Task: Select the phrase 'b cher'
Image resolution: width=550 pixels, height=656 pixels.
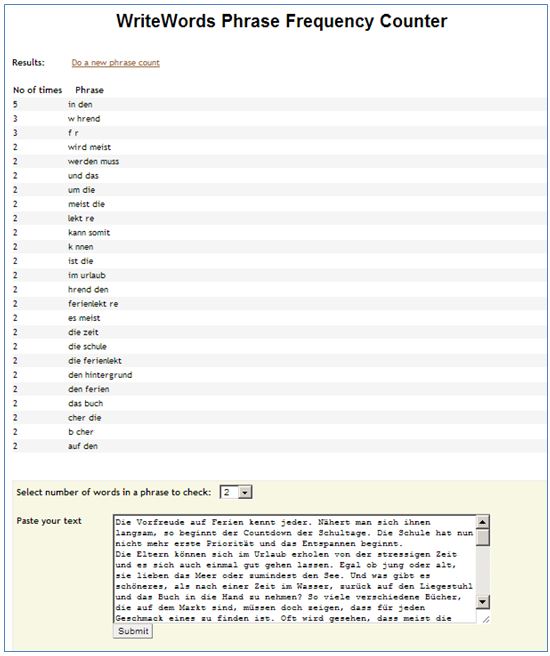Action: pos(81,432)
